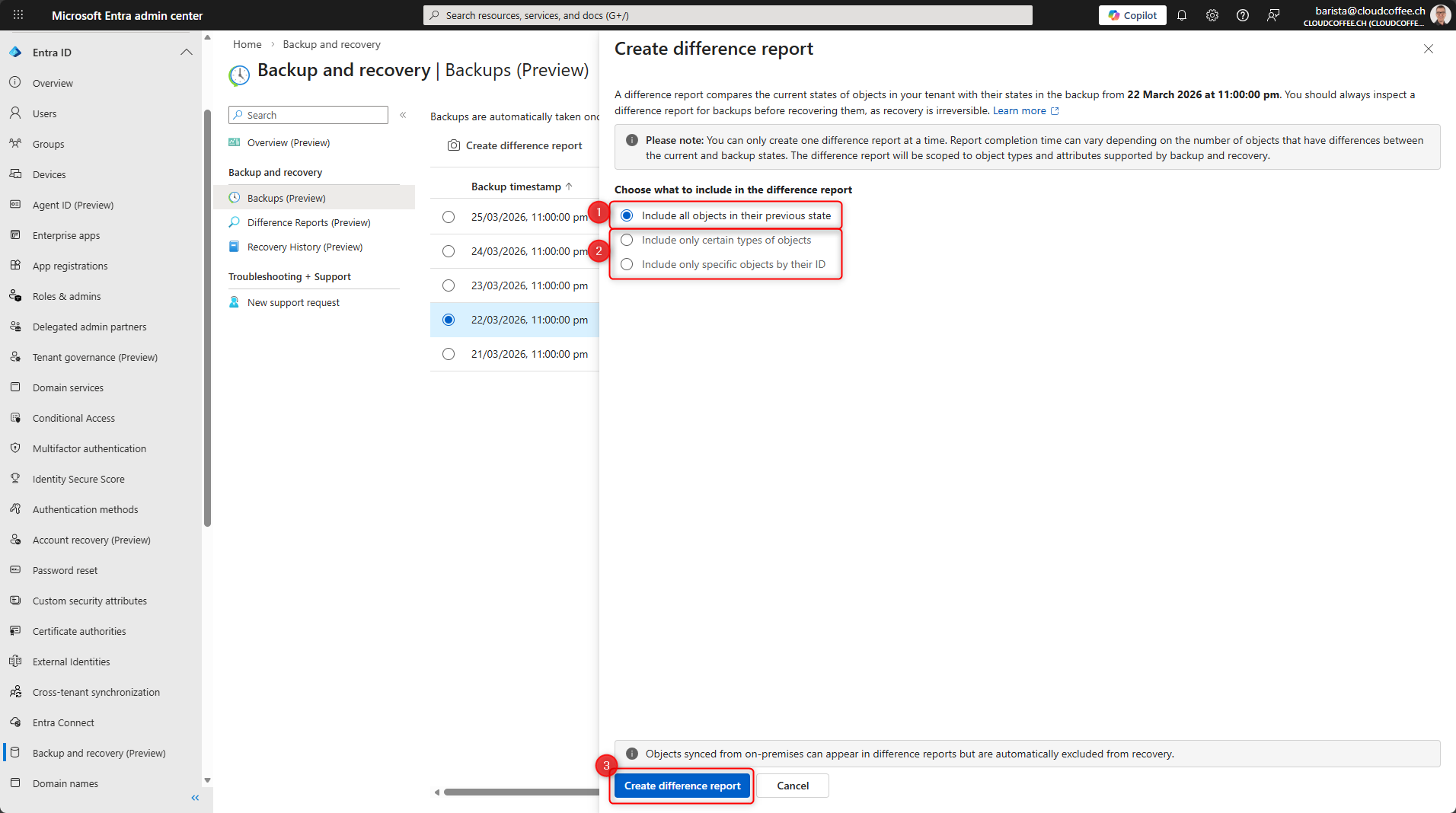This screenshot has height=813, width=1456.
Task: Select Include only specific objects by ID
Action: coord(627,264)
